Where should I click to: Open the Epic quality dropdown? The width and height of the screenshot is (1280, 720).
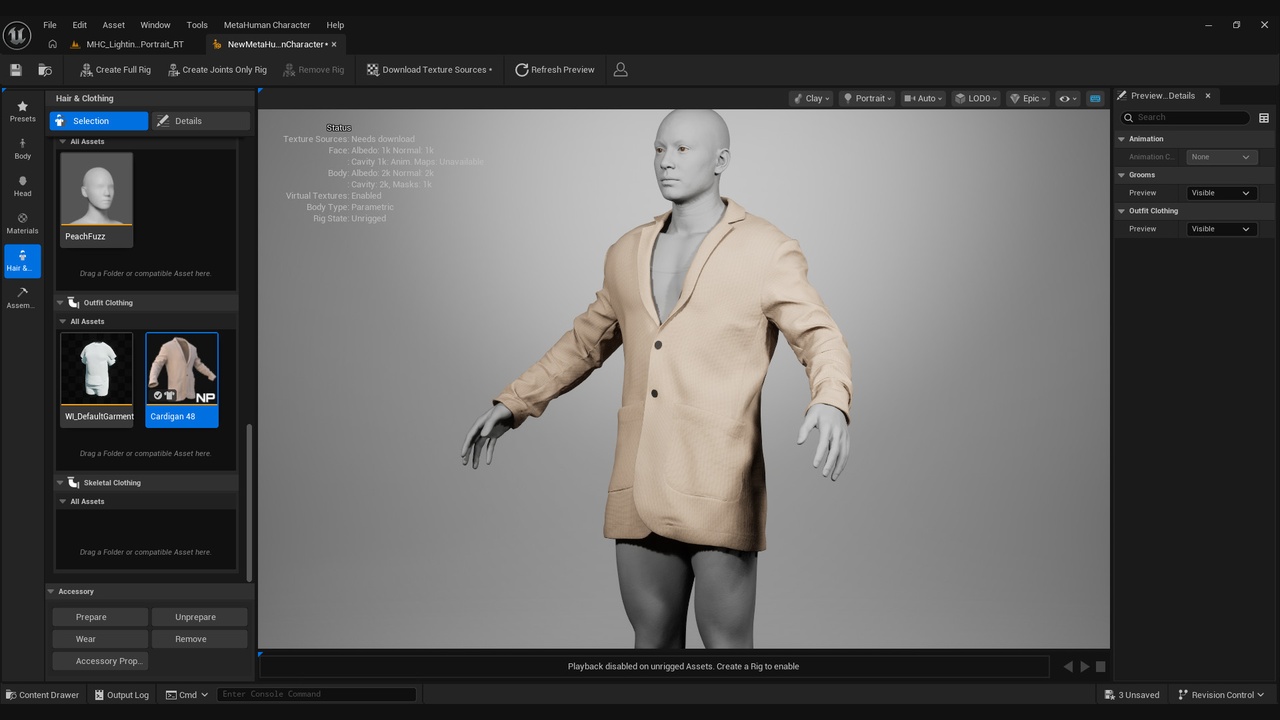(1028, 98)
